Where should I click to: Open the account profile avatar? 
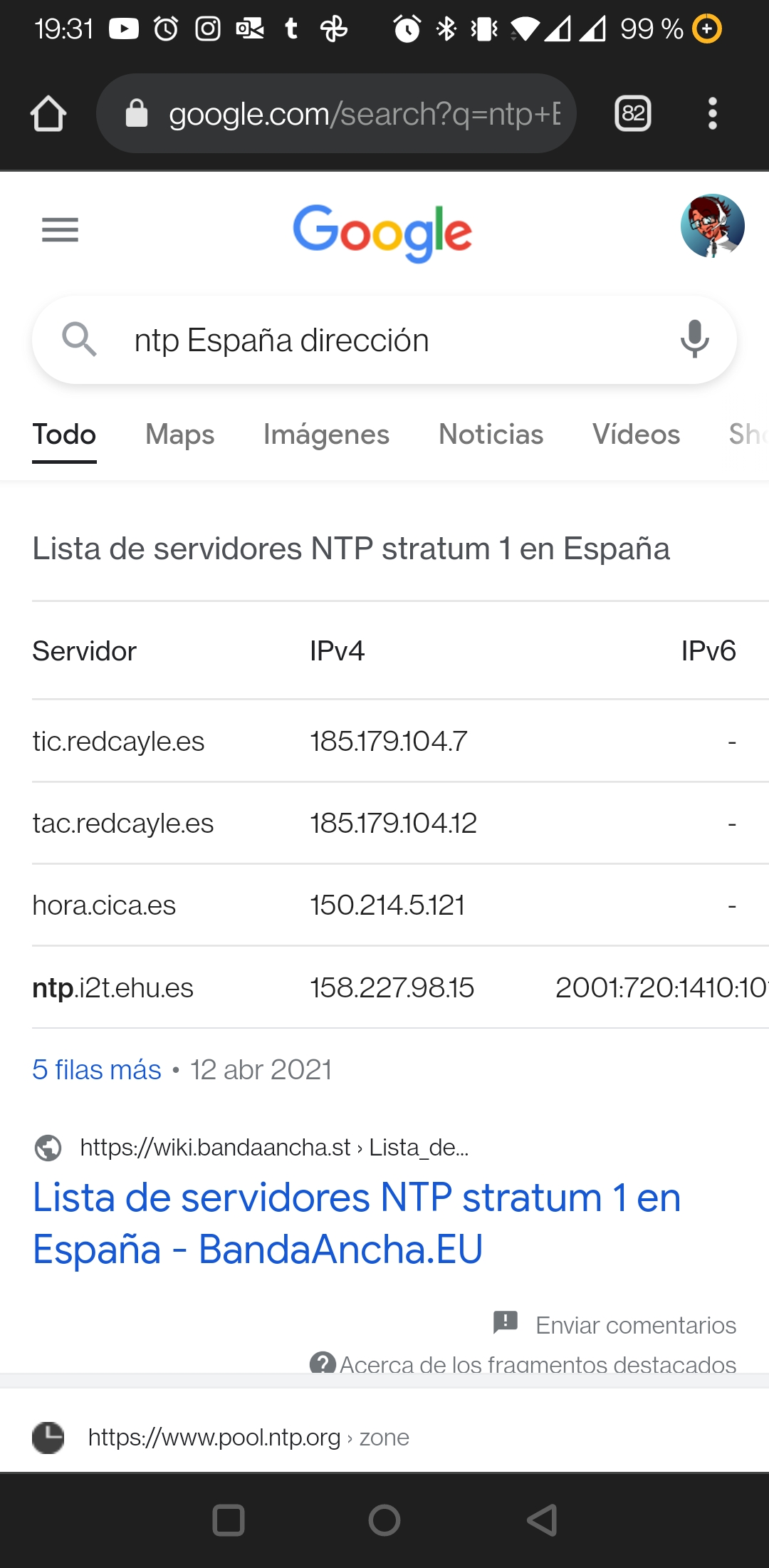pos(712,226)
